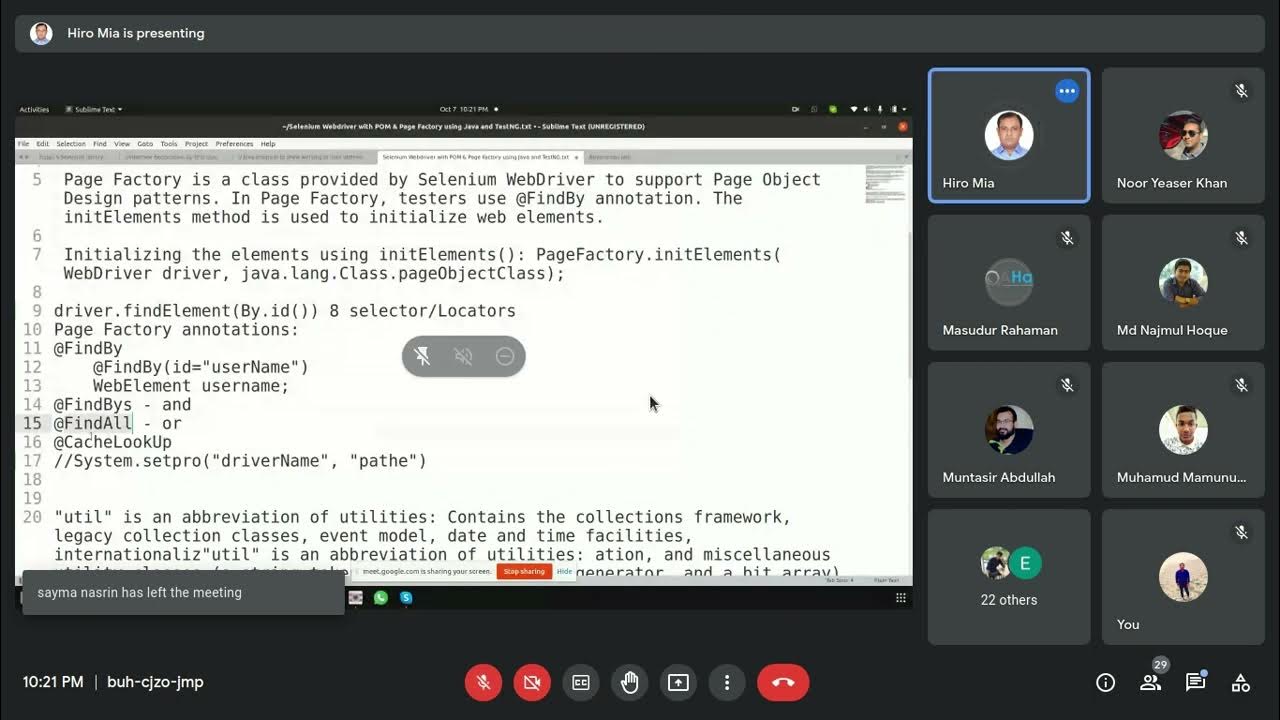This screenshot has width=1280, height=720.
Task: Select Hiro Mia participant tile
Action: point(1009,135)
